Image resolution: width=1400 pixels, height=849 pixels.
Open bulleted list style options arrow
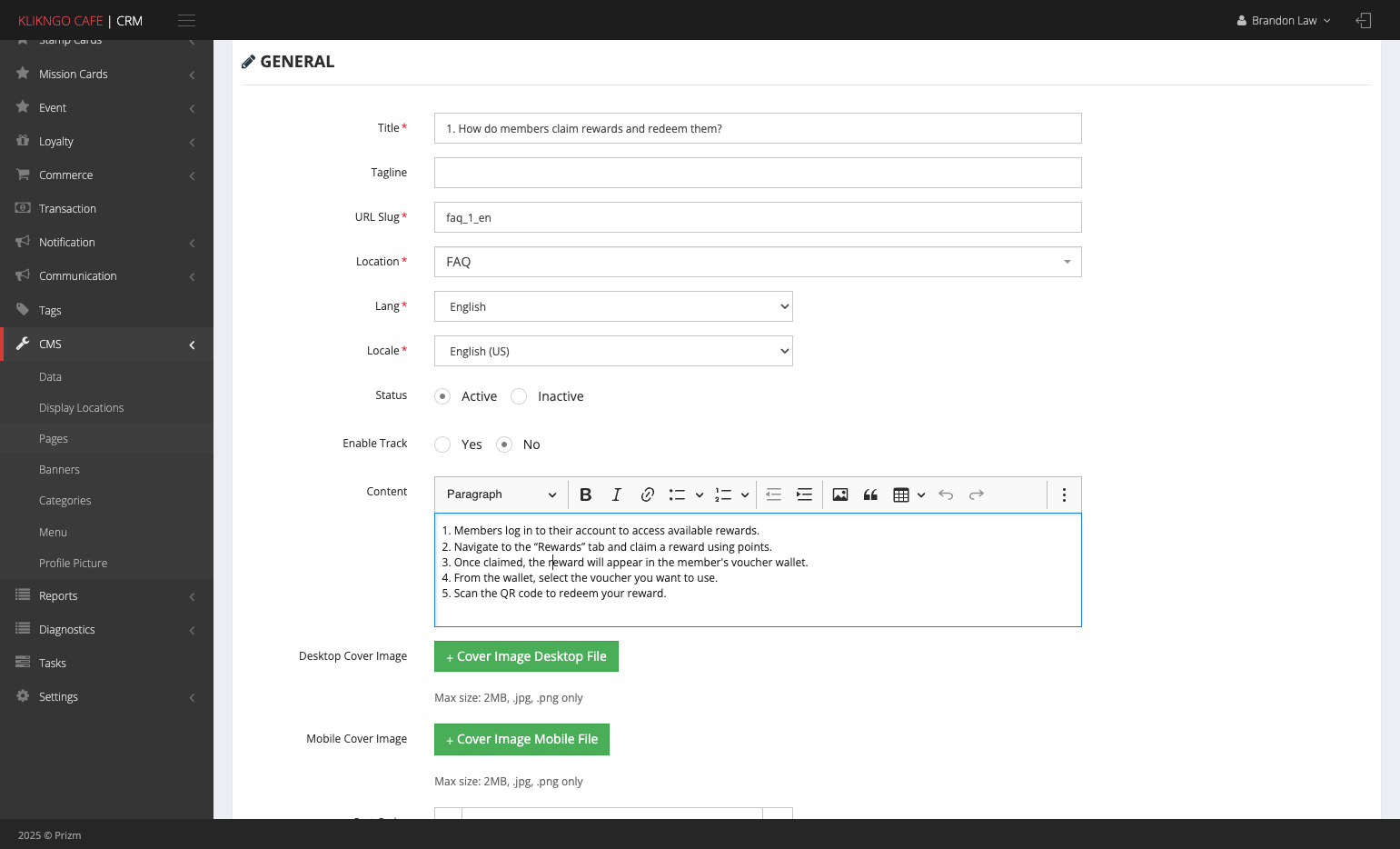pos(700,494)
